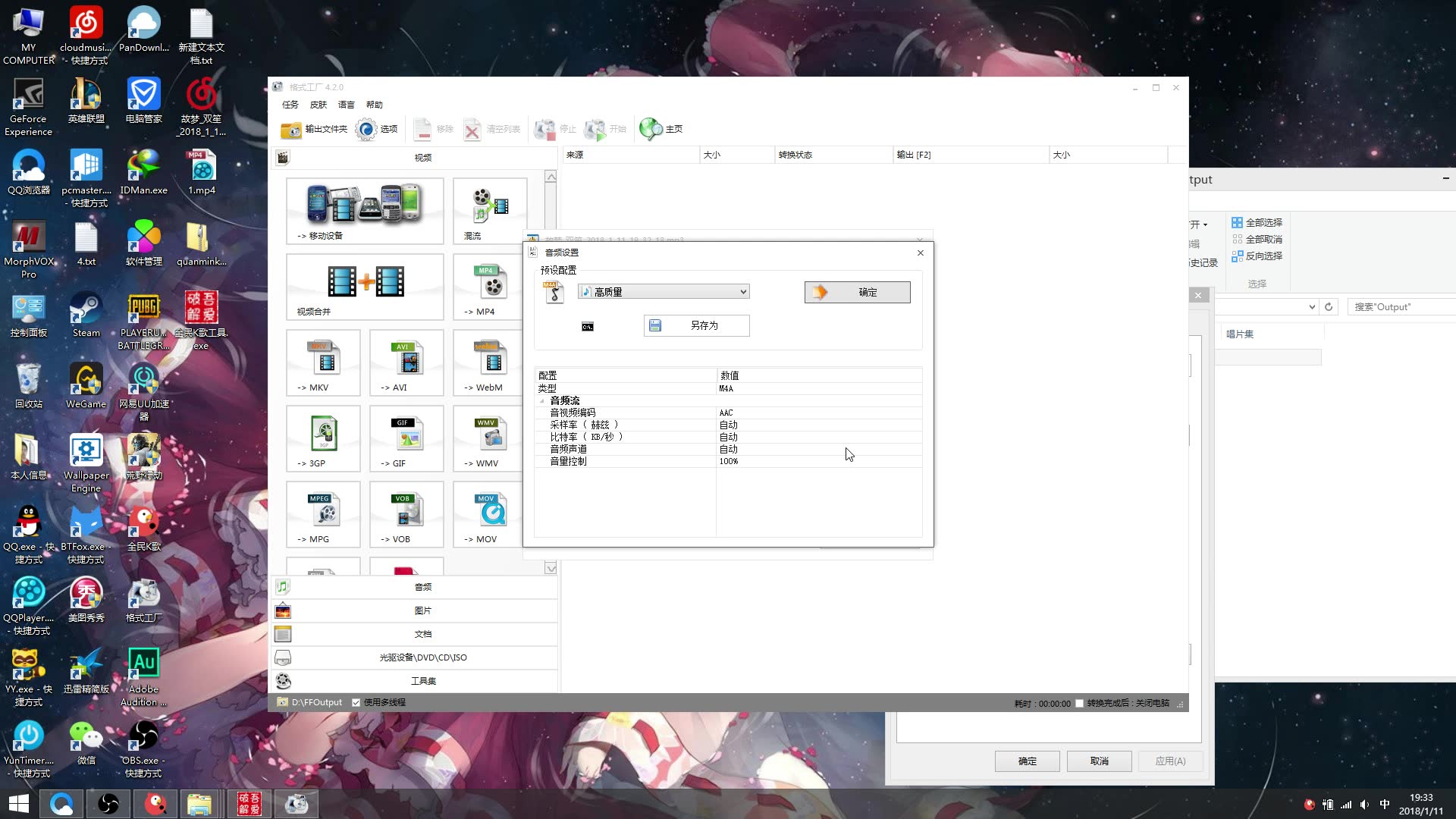Collapse the 音频流 tree node
The height and width of the screenshot is (819, 1456).
pos(542,401)
